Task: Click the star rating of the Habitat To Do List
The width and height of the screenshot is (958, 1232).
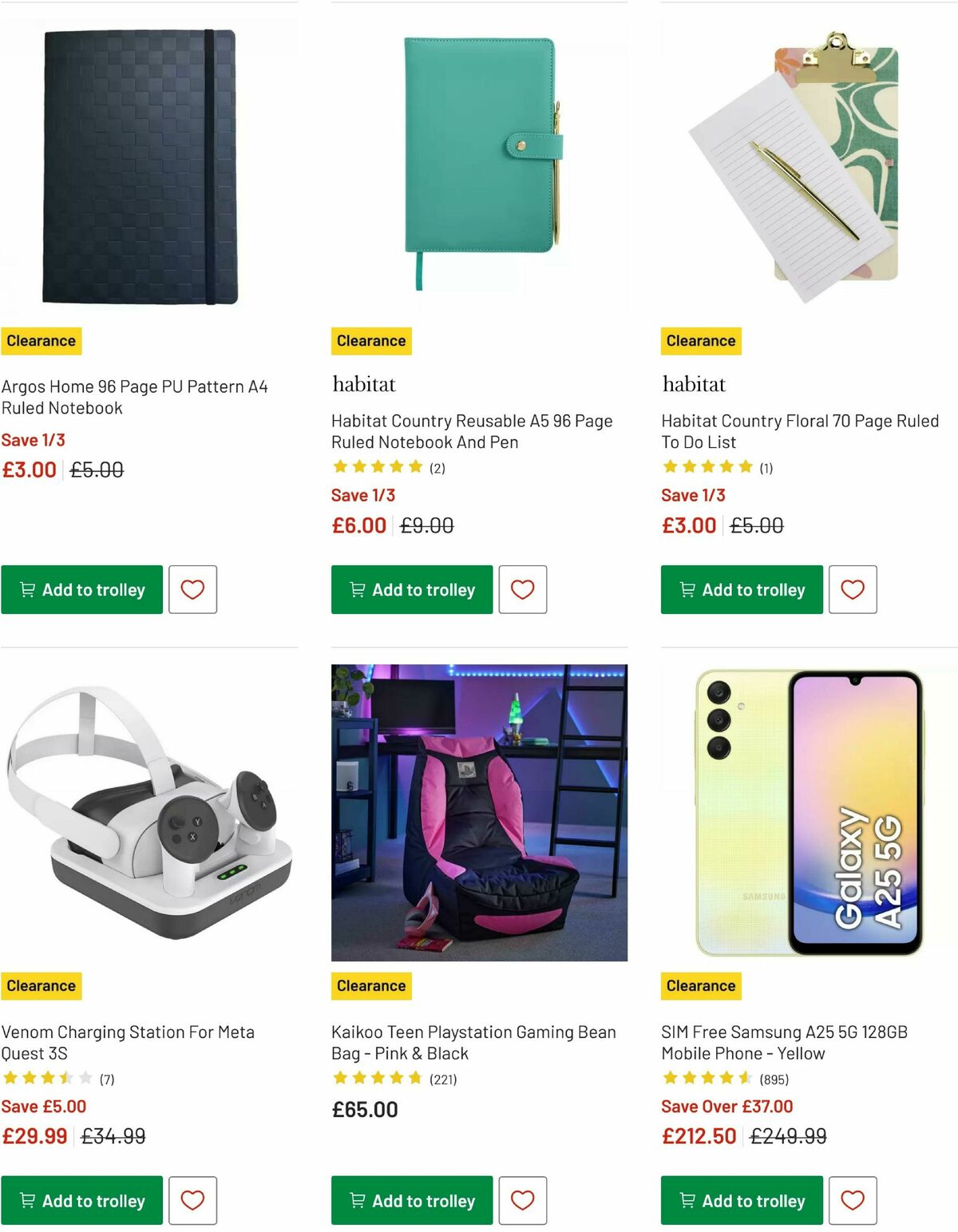Action: [706, 467]
